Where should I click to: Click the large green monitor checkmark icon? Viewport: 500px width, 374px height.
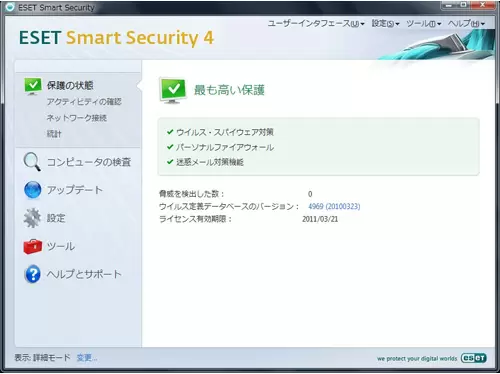click(173, 90)
